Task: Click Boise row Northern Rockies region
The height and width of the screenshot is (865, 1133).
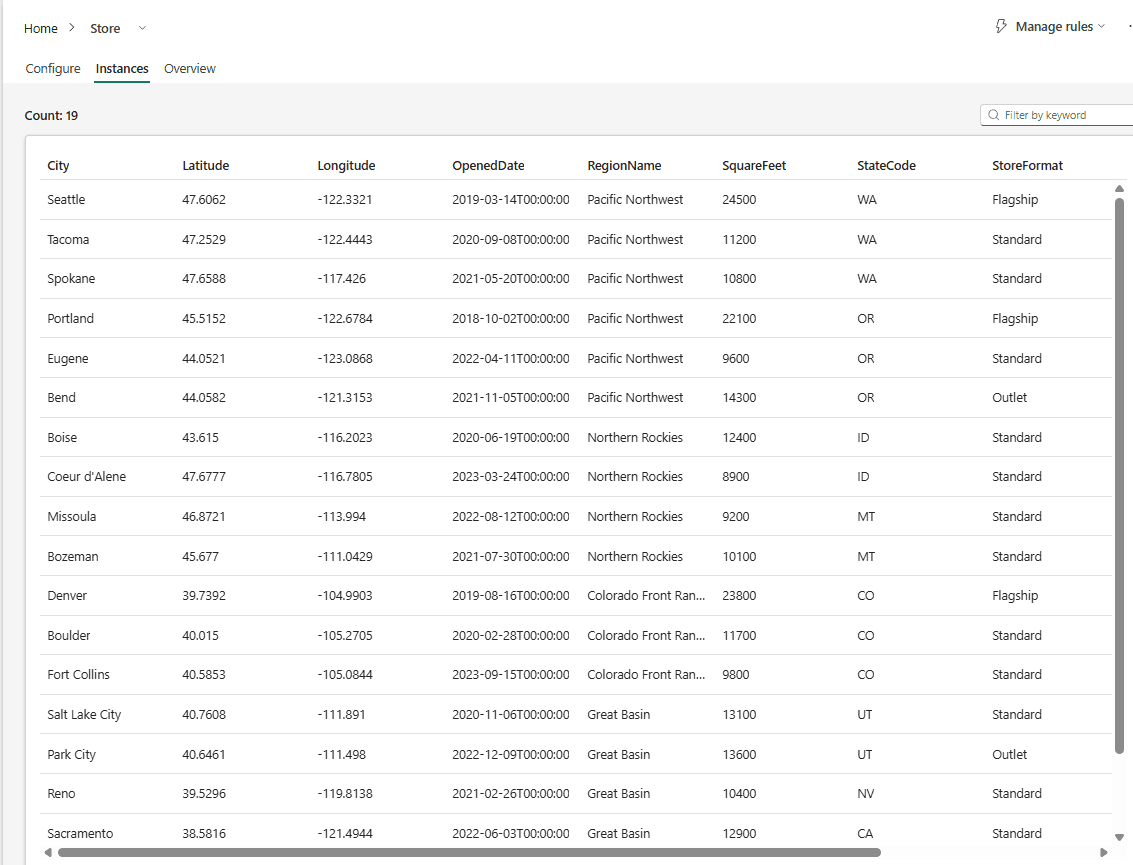Action: [635, 437]
